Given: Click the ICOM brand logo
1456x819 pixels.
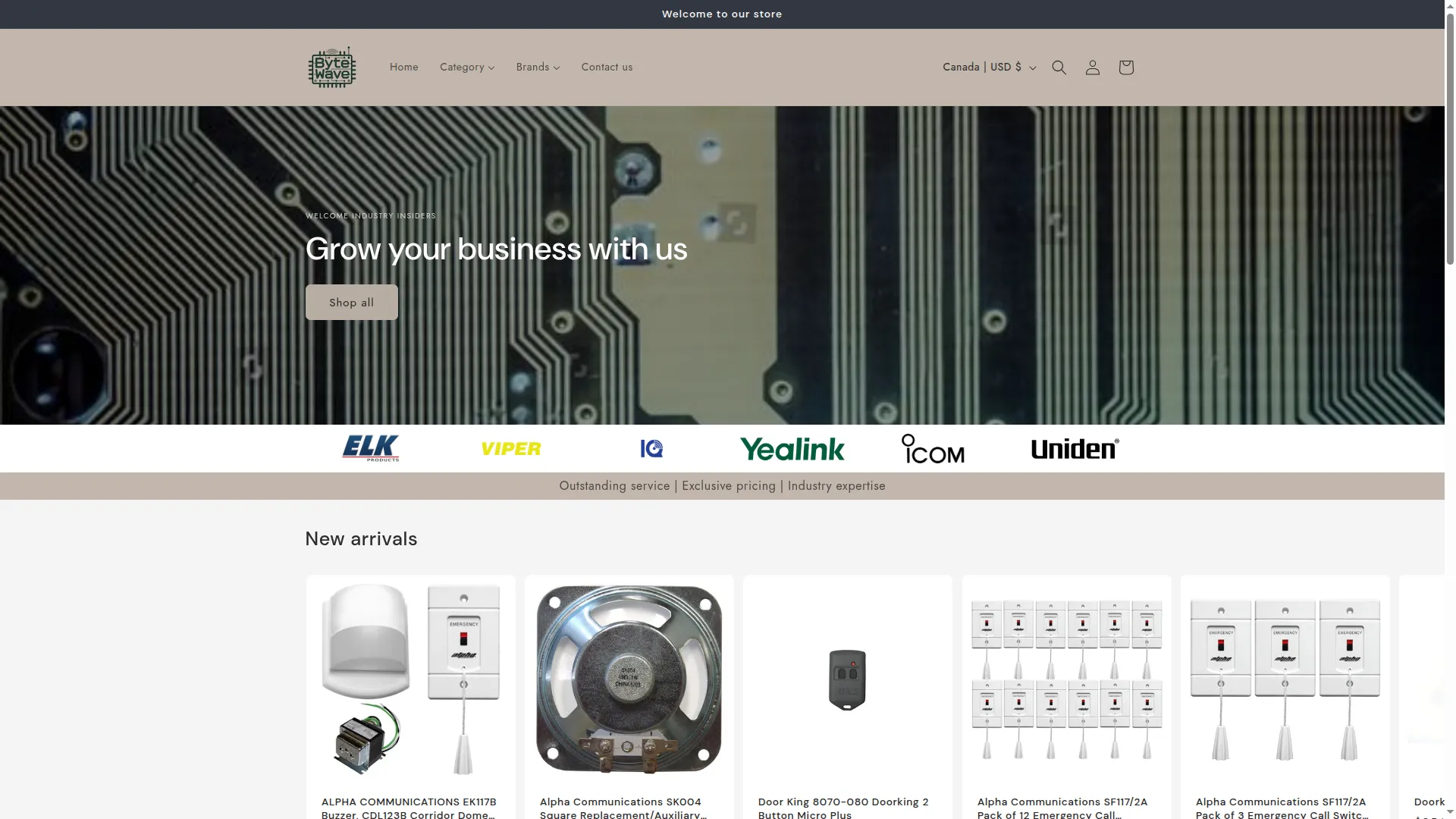Looking at the screenshot, I should 933,449.
